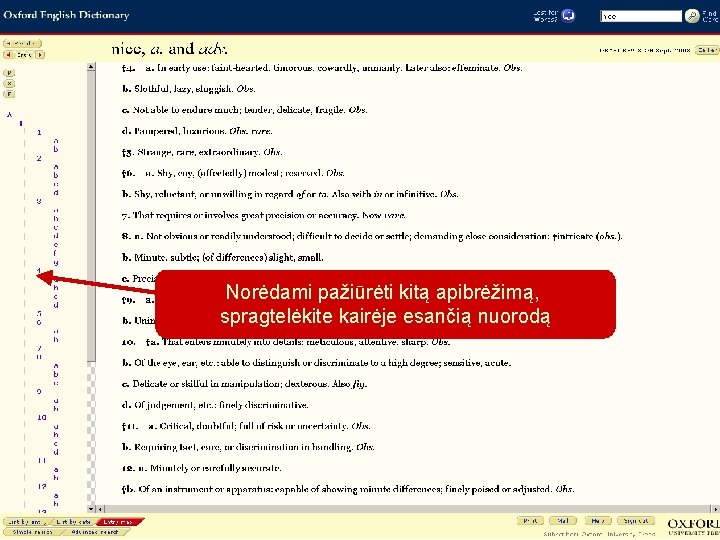Jump to sense 4 in entry map

click(39, 271)
